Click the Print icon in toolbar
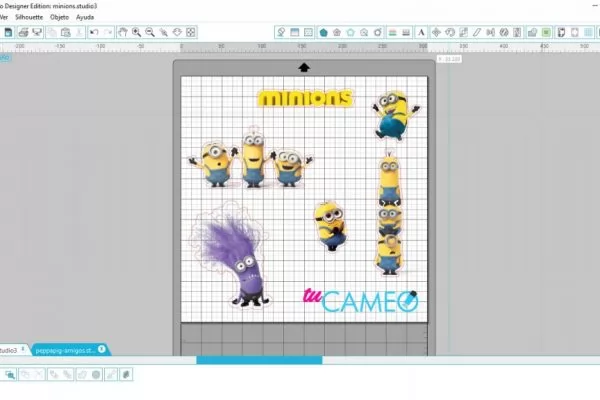Screen dimensions: 600x400 click(23, 33)
